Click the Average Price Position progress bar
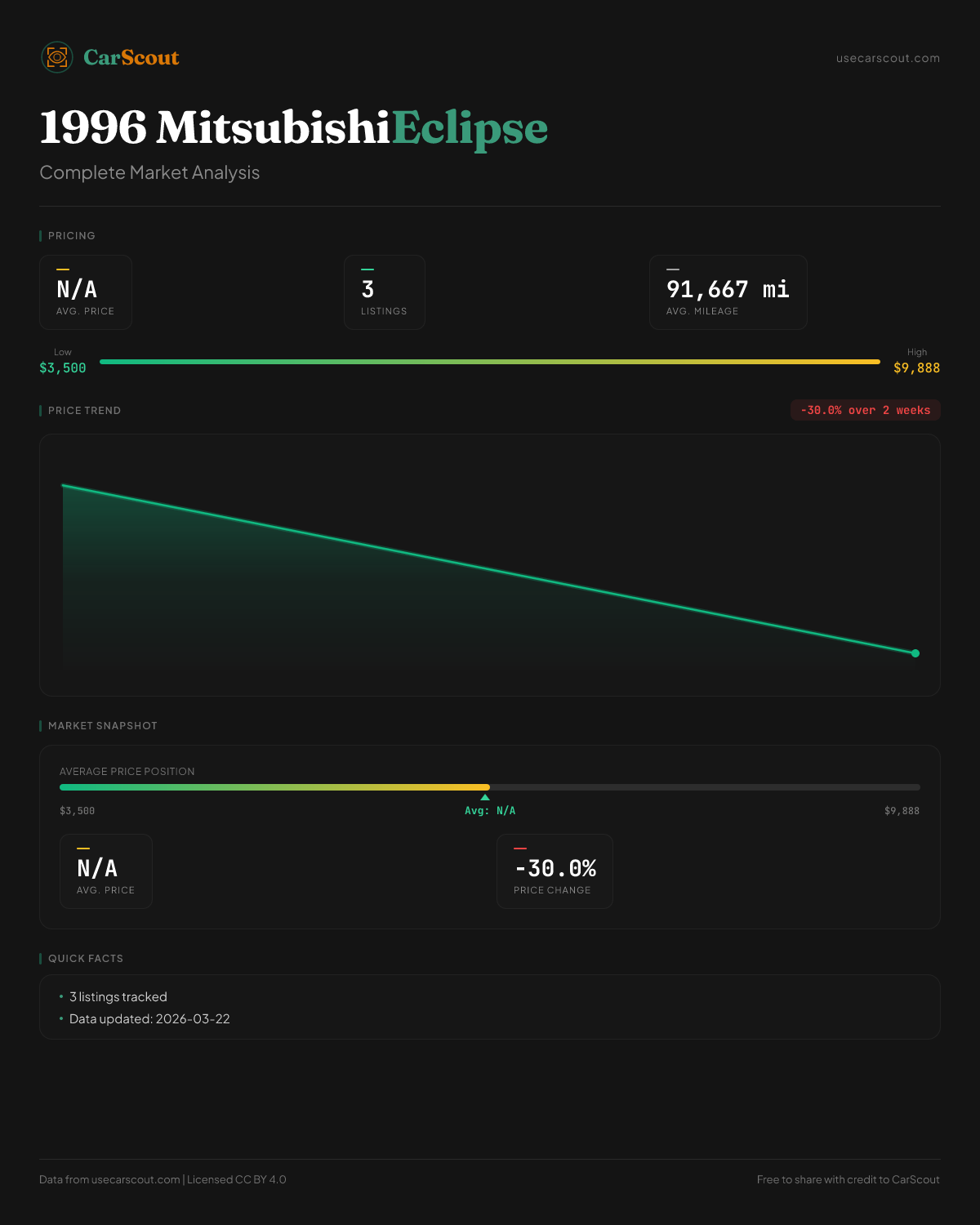Screen dimensions: 980x1225 pos(490,787)
